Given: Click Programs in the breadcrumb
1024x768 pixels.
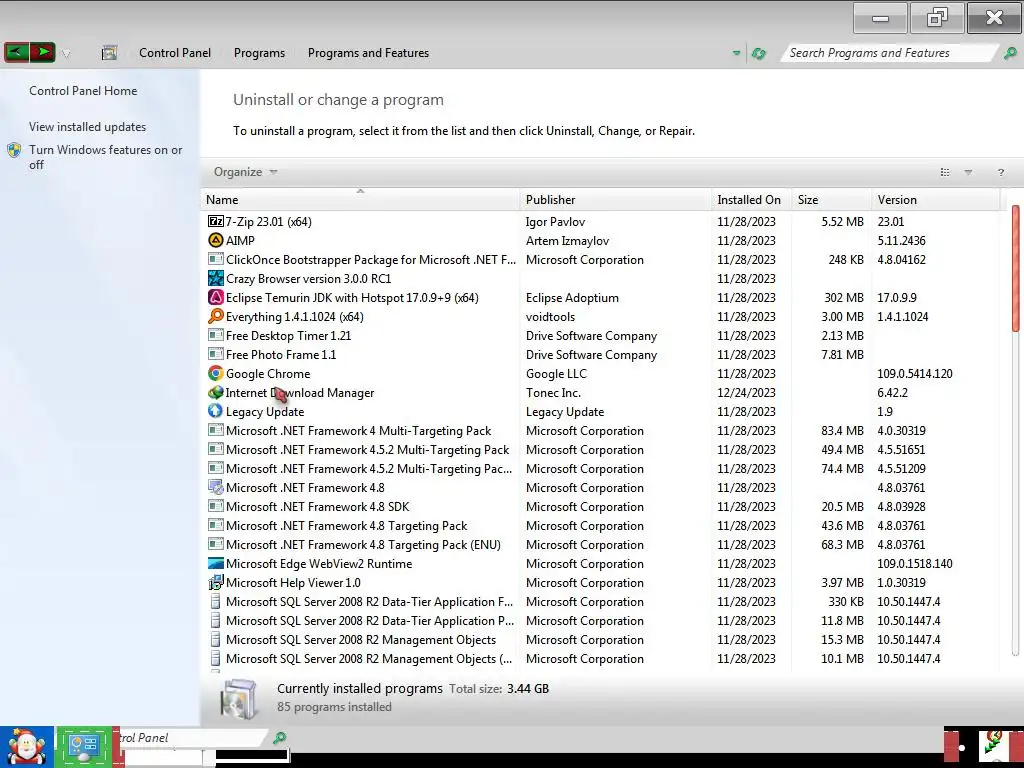Looking at the screenshot, I should click(x=259, y=53).
